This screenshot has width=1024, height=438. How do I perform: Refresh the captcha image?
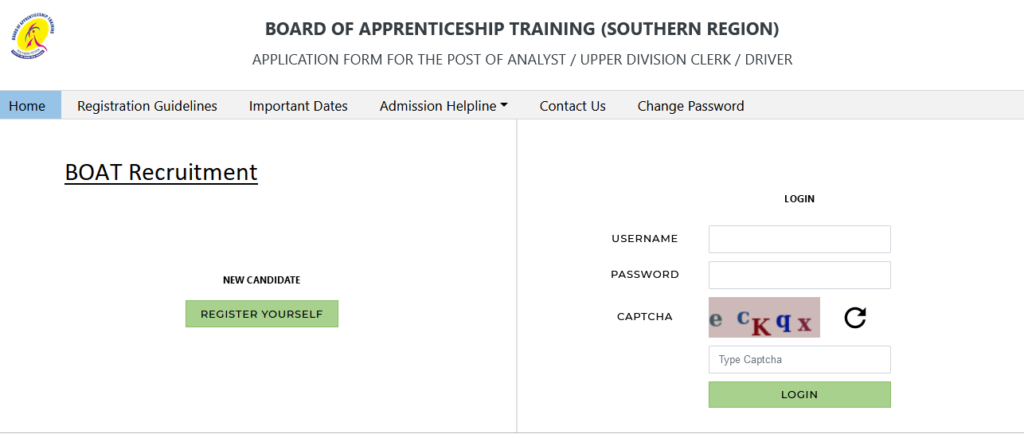pos(855,318)
